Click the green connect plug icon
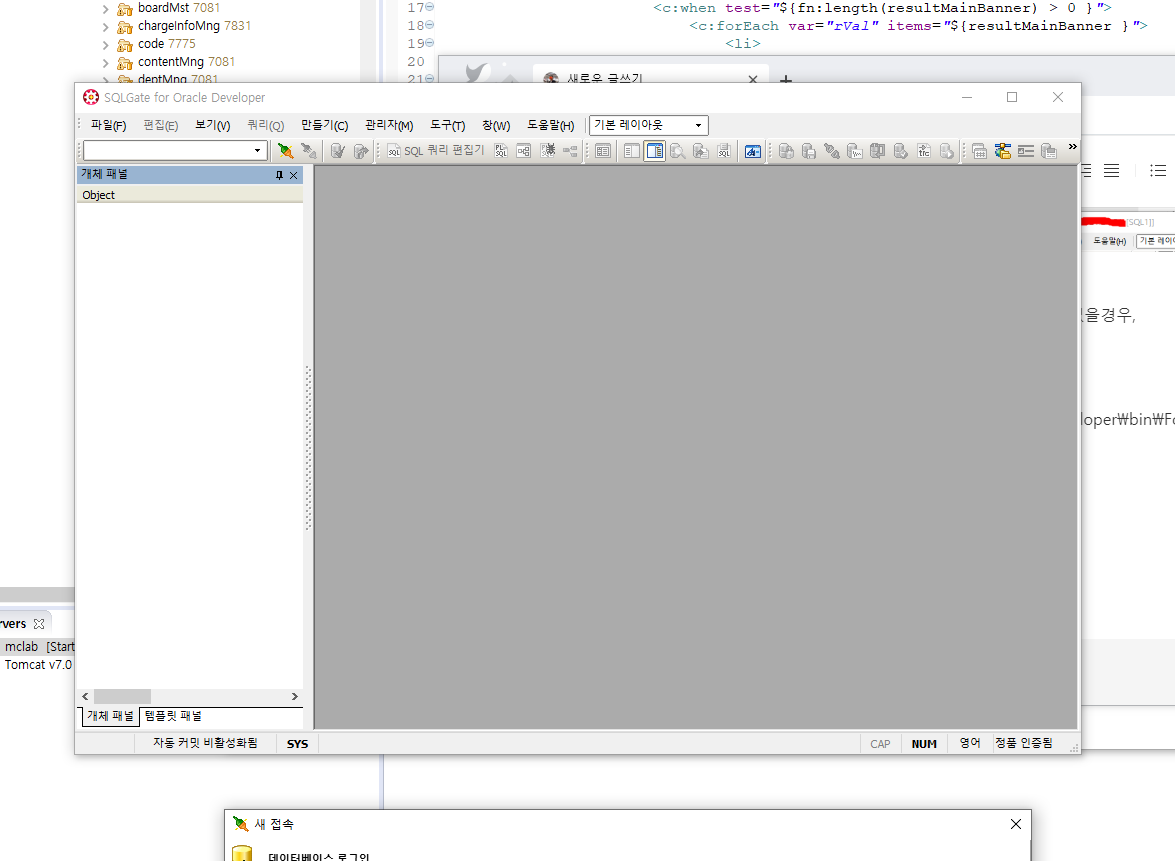 click(x=286, y=151)
